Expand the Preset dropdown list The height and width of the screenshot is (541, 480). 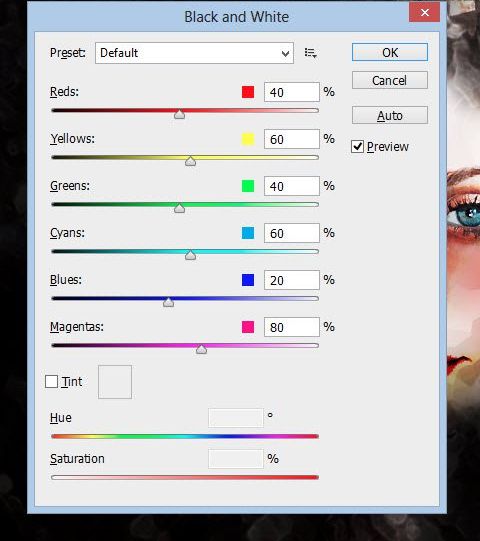pos(194,53)
